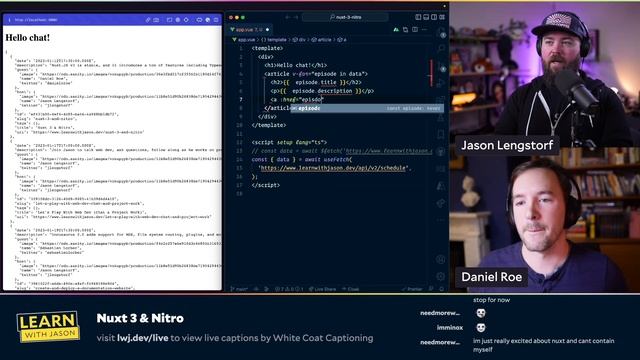Split the editor with the split icon
This screenshot has width=640, height=360.
pos(415,30)
